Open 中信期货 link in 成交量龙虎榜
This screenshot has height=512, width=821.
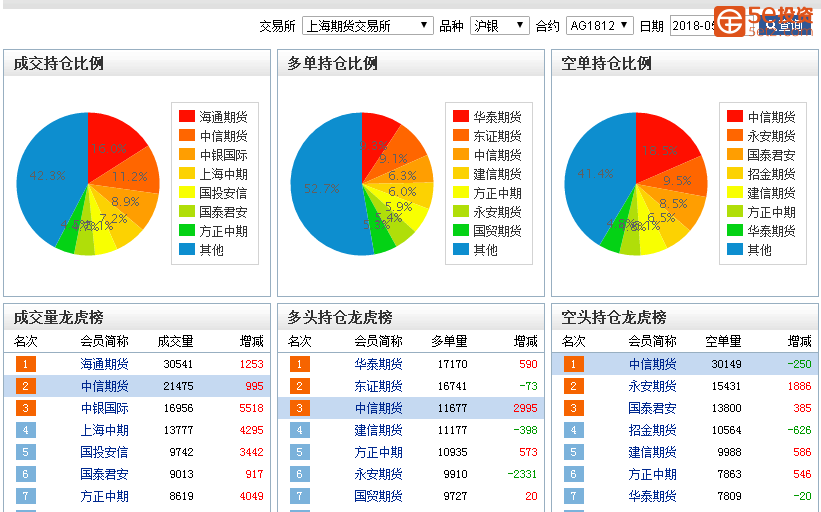point(104,386)
